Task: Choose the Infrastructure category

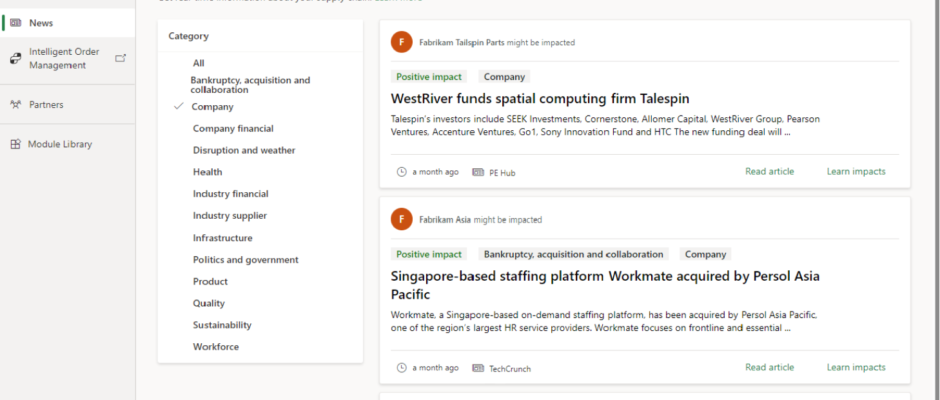Action: (x=222, y=237)
